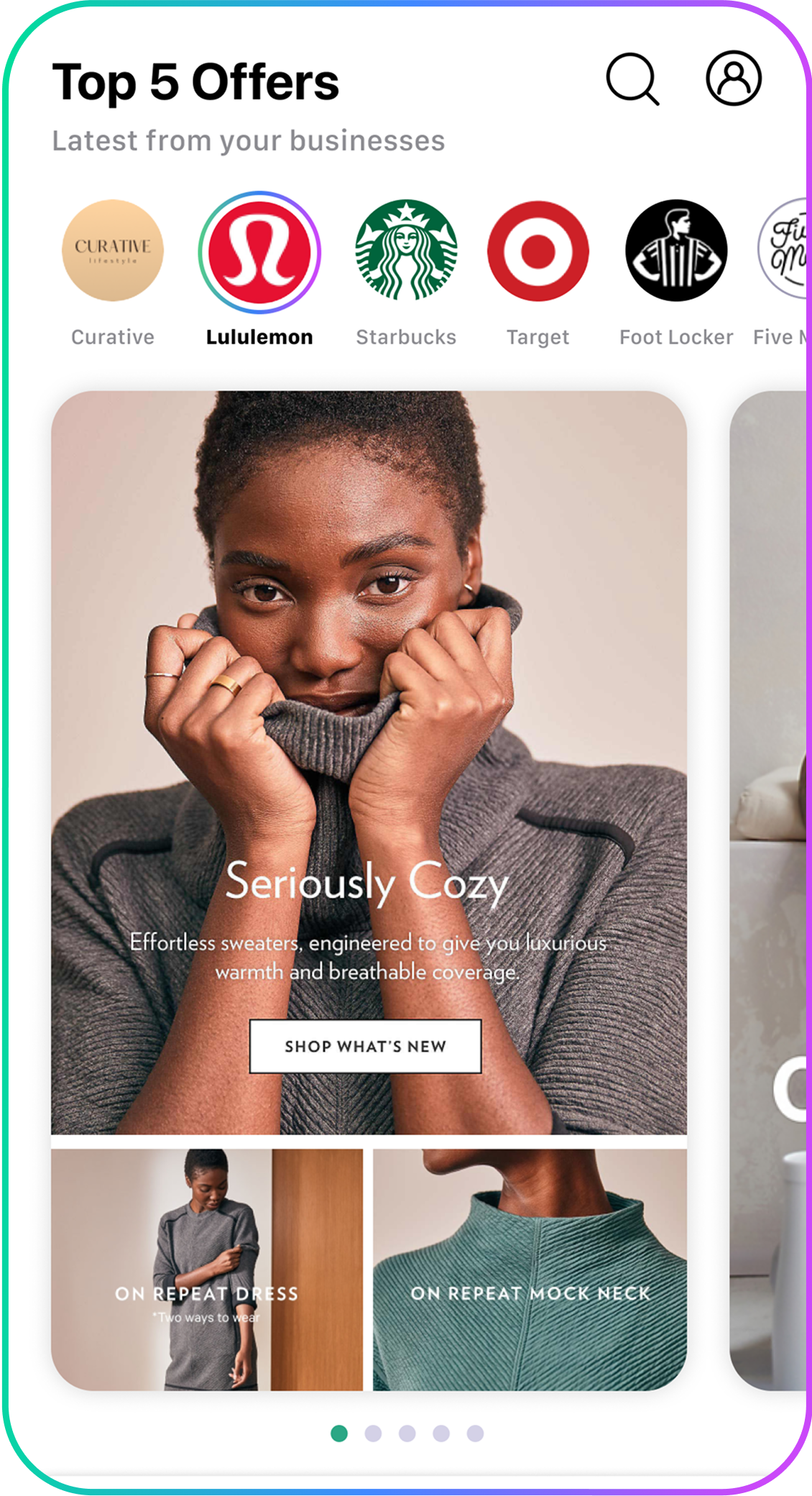Open the user profile icon

(x=734, y=78)
